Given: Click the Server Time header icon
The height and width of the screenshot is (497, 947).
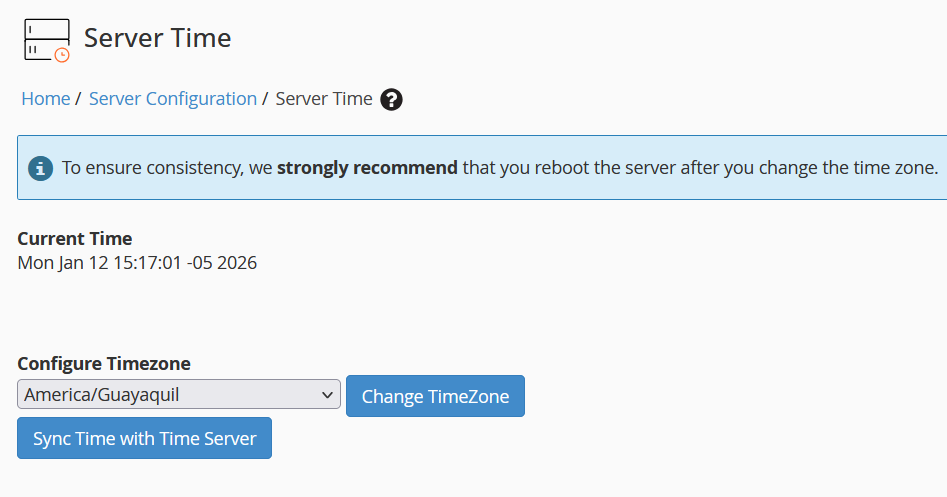Looking at the screenshot, I should coord(45,39).
